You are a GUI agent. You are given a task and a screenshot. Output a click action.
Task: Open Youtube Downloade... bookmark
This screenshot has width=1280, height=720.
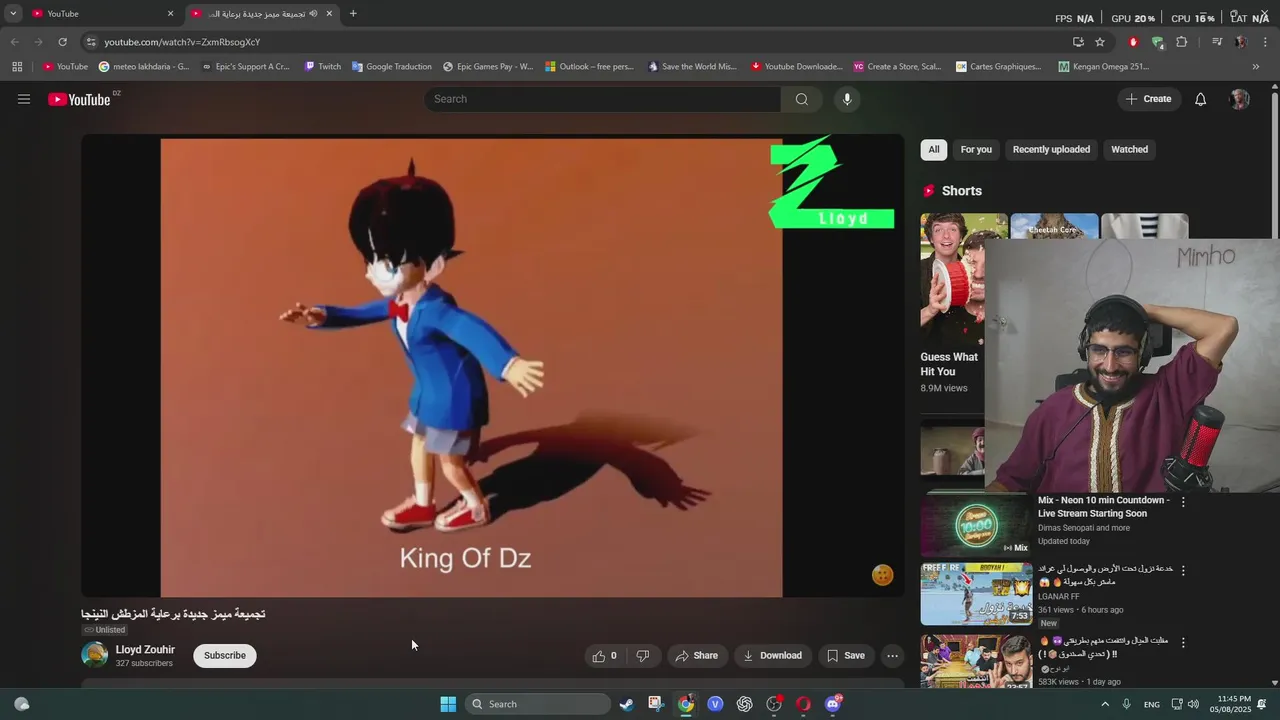coord(796,67)
